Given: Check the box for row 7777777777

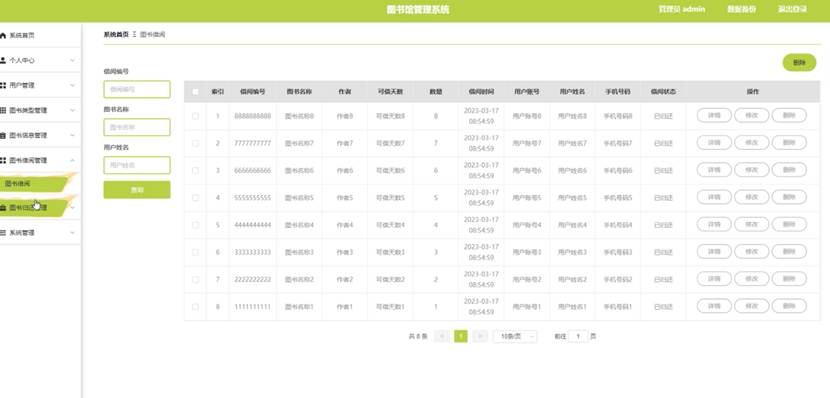Looking at the screenshot, I should click(x=195, y=143).
